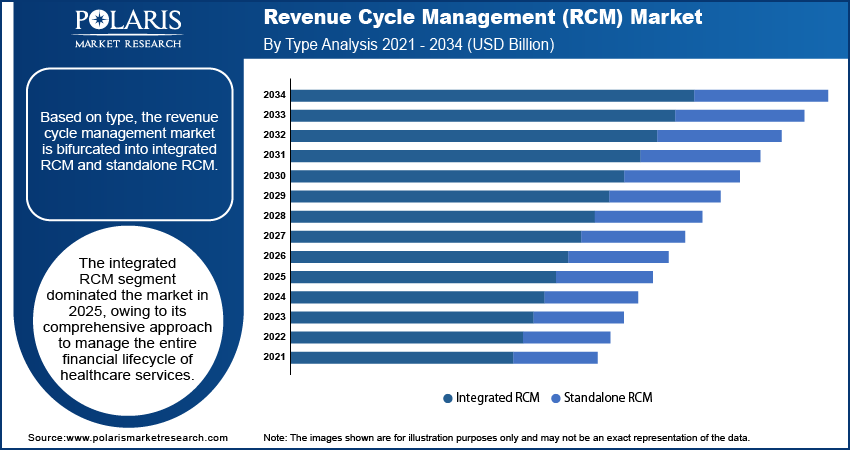Click the Standalone RCM legend dot
The width and height of the screenshot is (850, 451).
(556, 398)
